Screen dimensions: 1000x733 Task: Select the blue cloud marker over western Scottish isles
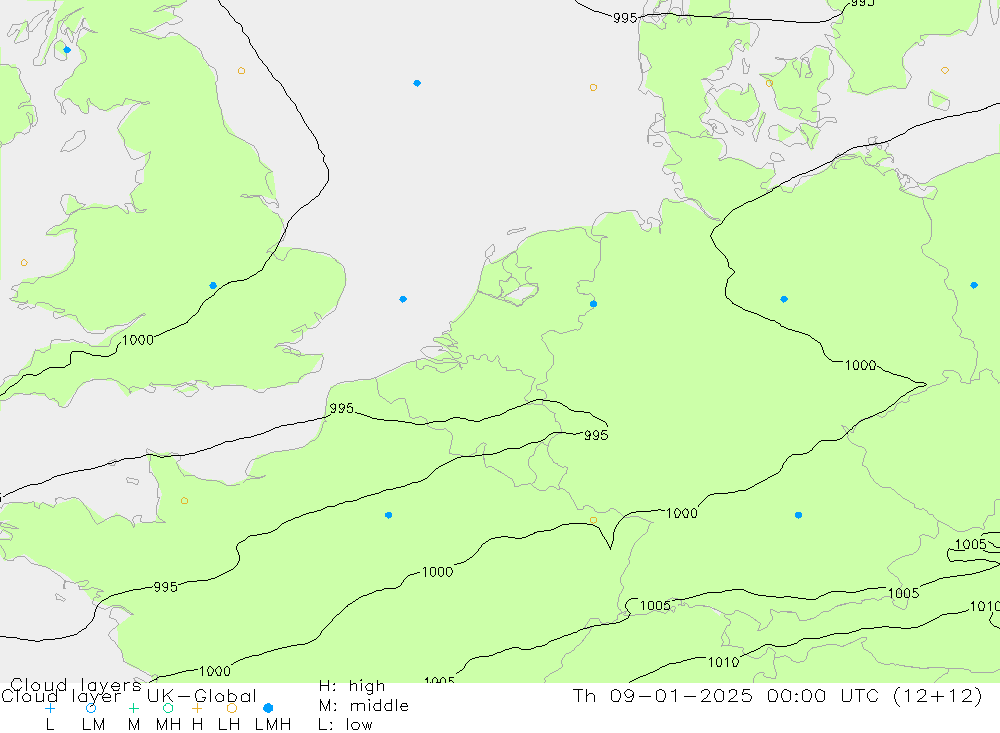67,50
